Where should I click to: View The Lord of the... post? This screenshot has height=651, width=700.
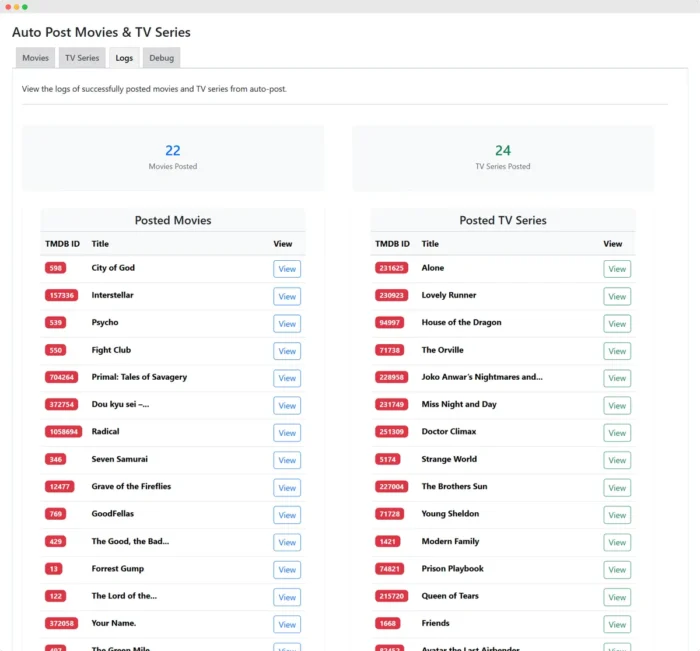pyautogui.click(x=287, y=597)
